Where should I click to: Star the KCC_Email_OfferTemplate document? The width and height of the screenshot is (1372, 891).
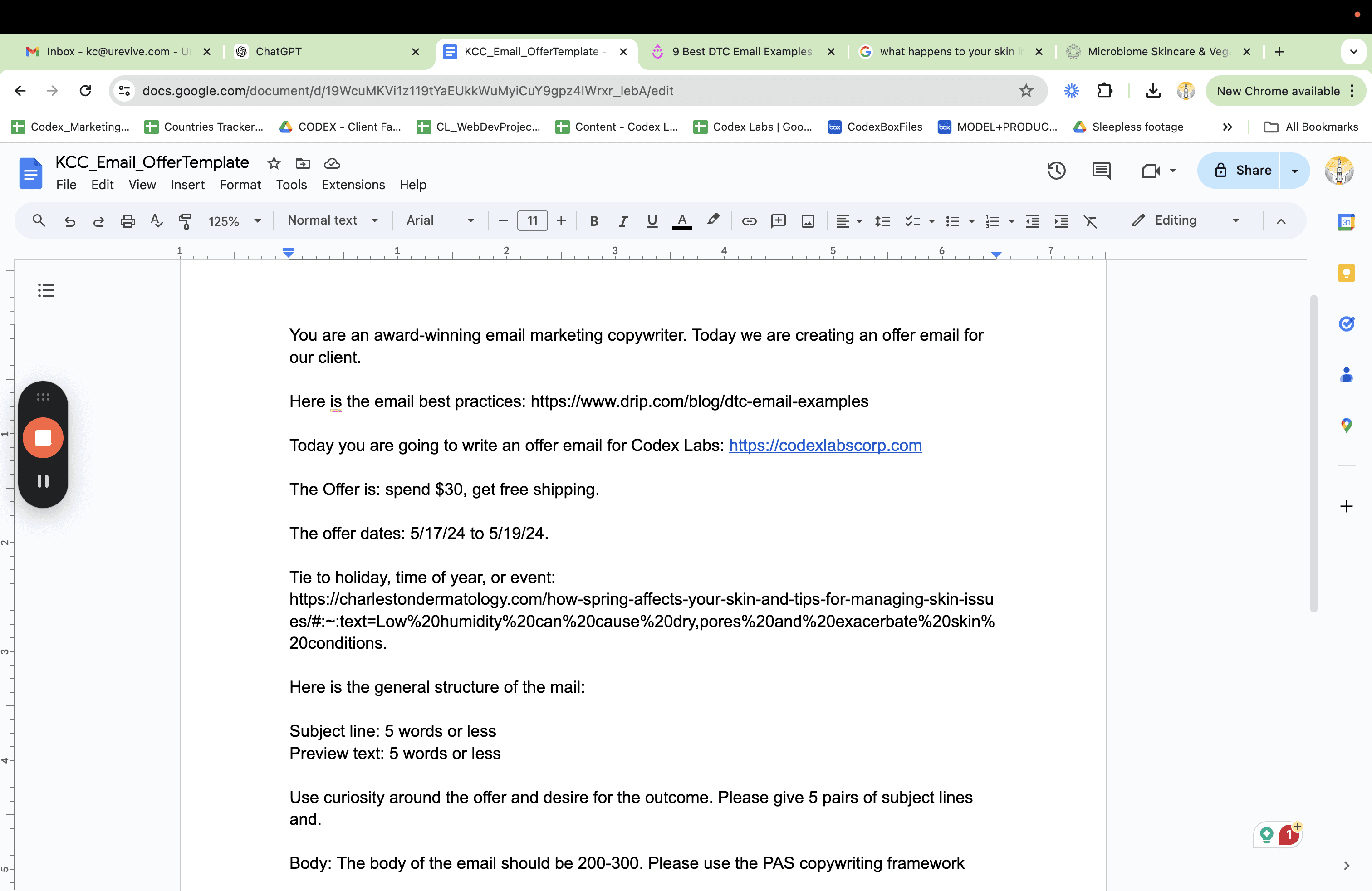pyautogui.click(x=274, y=164)
